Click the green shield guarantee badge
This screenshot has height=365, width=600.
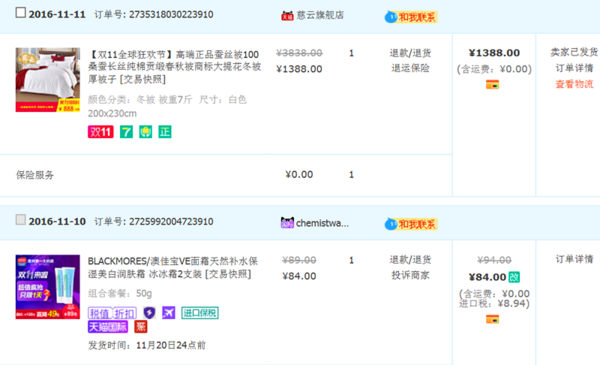(x=145, y=132)
